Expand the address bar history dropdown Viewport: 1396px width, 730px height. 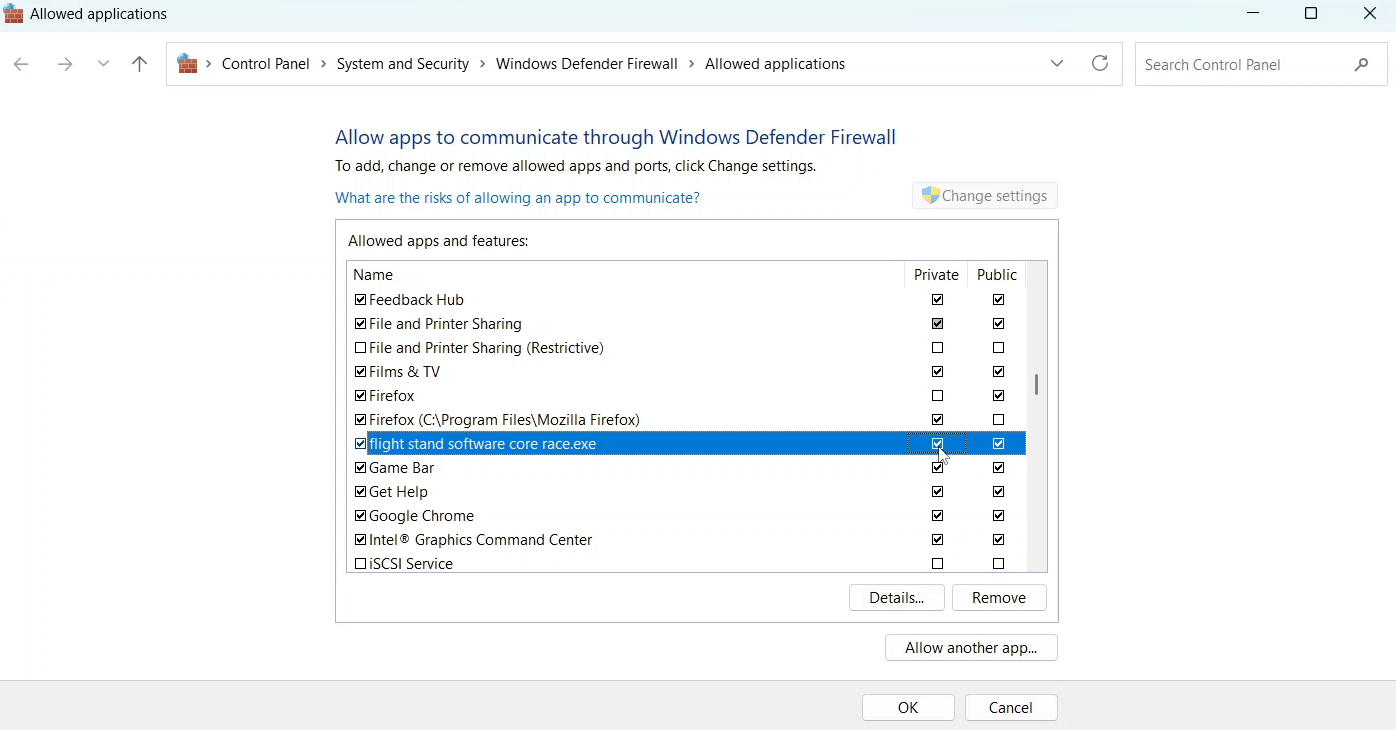point(1057,64)
